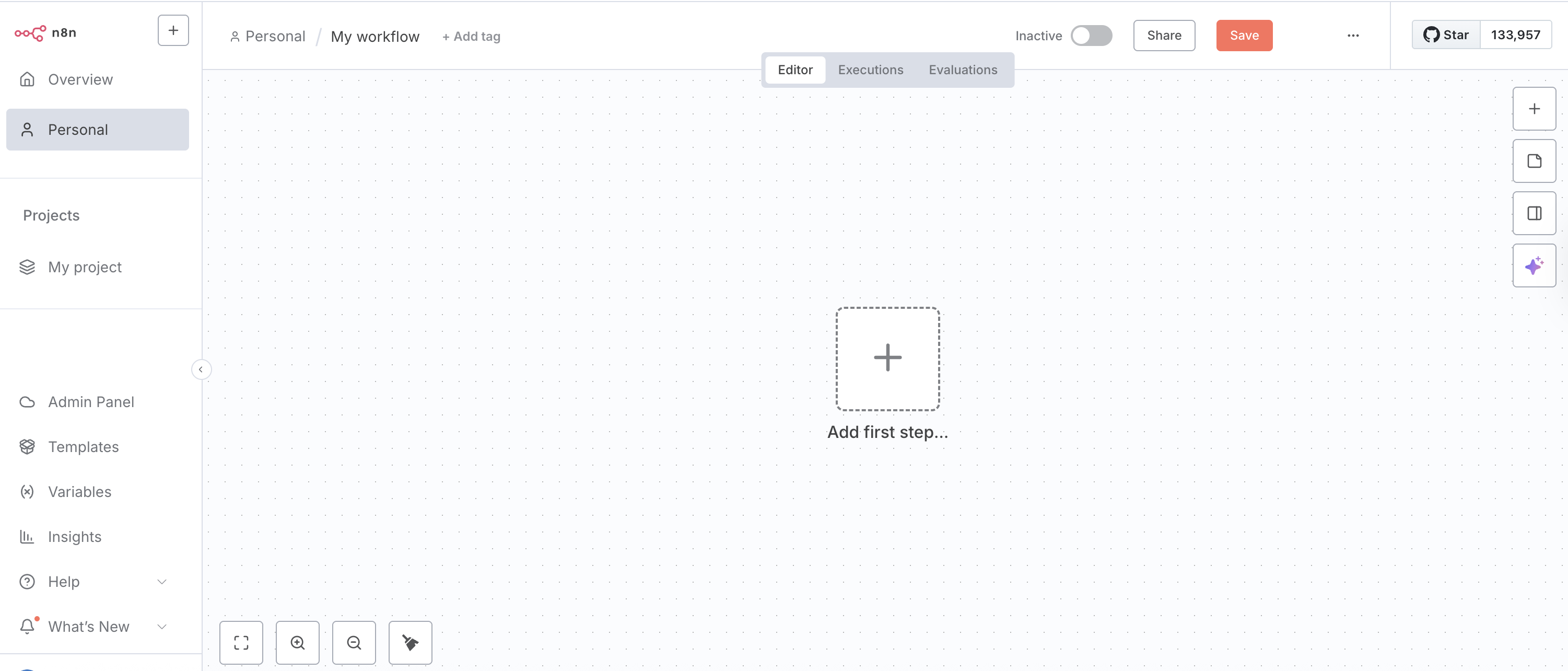1568x671 pixels.
Task: Zoom in on the canvas
Action: (298, 642)
